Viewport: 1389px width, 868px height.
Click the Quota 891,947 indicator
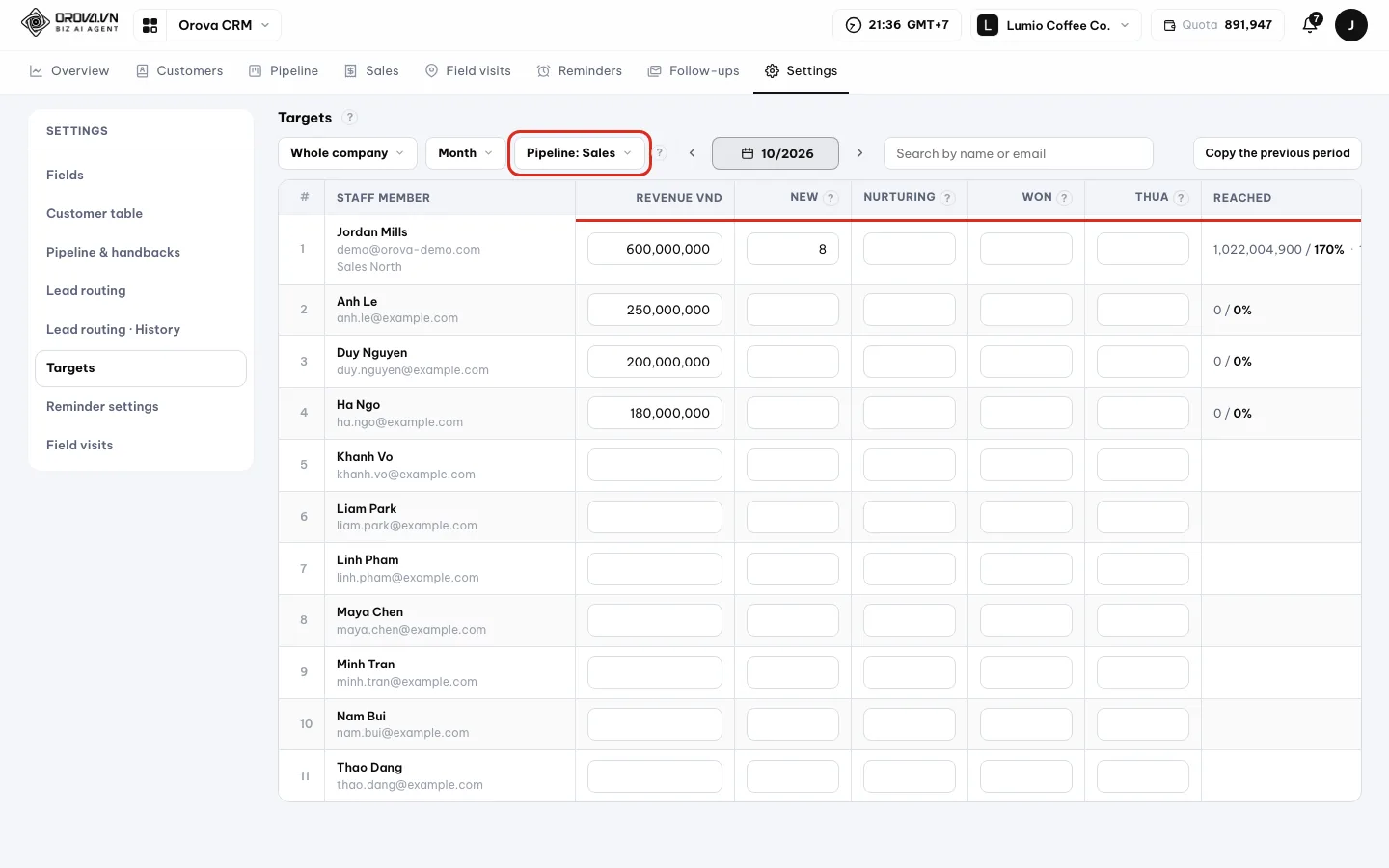[x=1217, y=25]
